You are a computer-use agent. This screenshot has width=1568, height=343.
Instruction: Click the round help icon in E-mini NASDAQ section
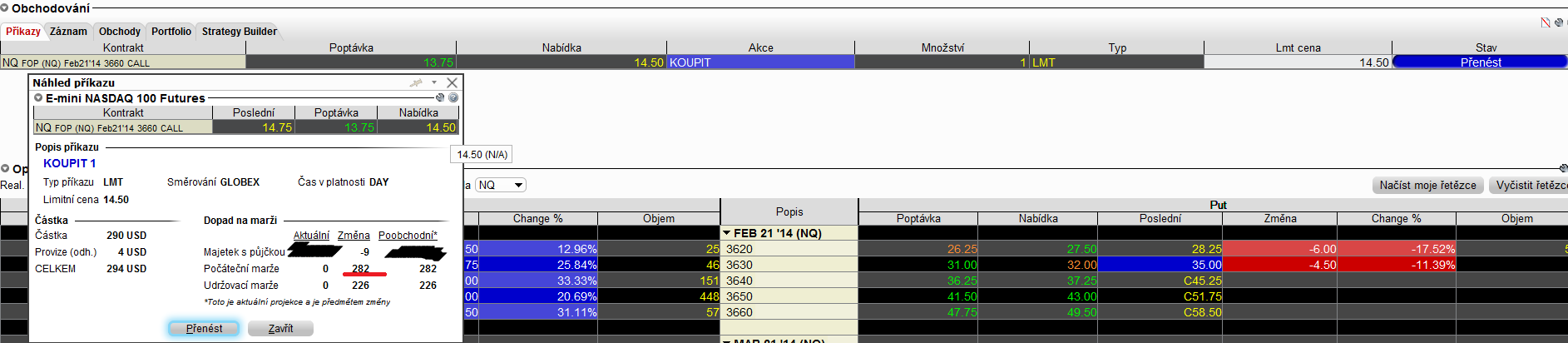(453, 97)
